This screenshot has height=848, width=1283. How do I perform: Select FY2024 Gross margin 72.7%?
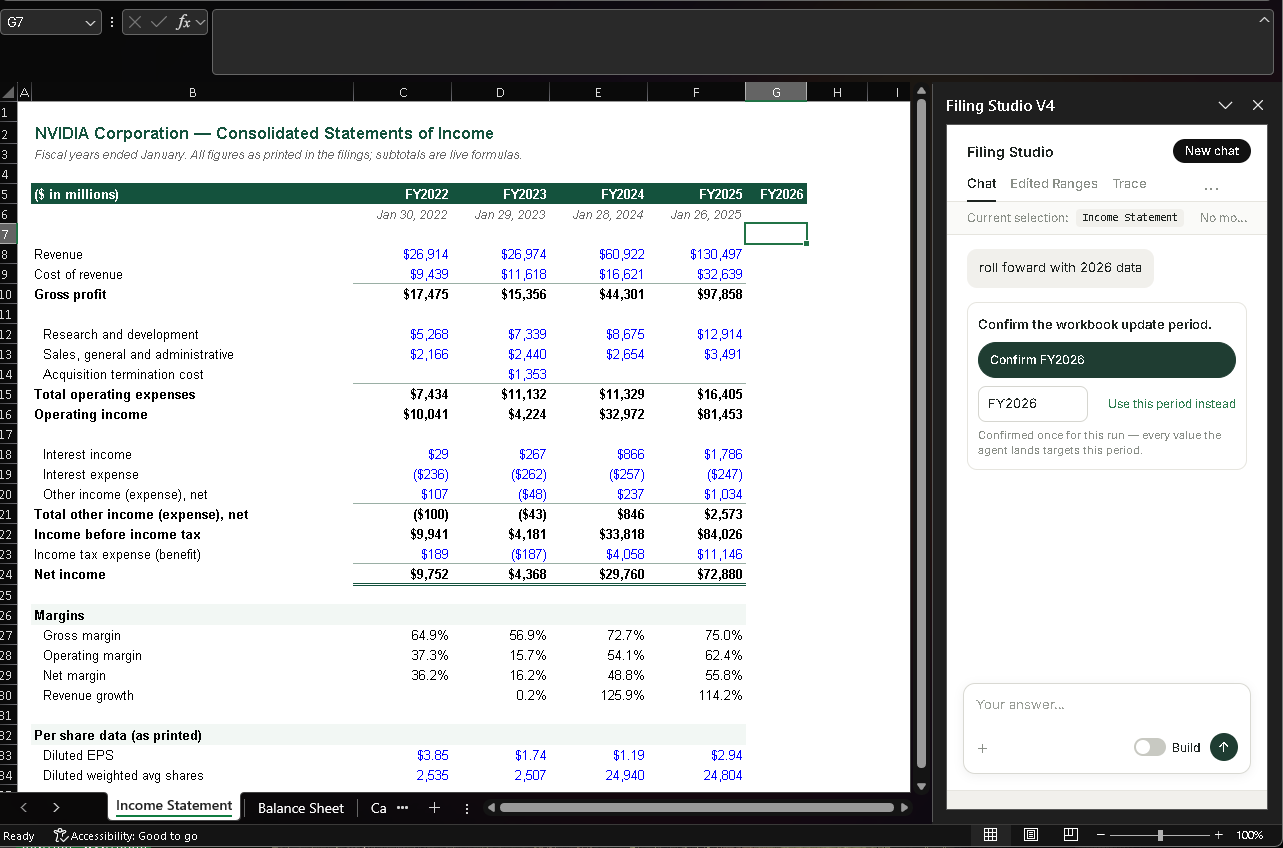tap(598, 635)
